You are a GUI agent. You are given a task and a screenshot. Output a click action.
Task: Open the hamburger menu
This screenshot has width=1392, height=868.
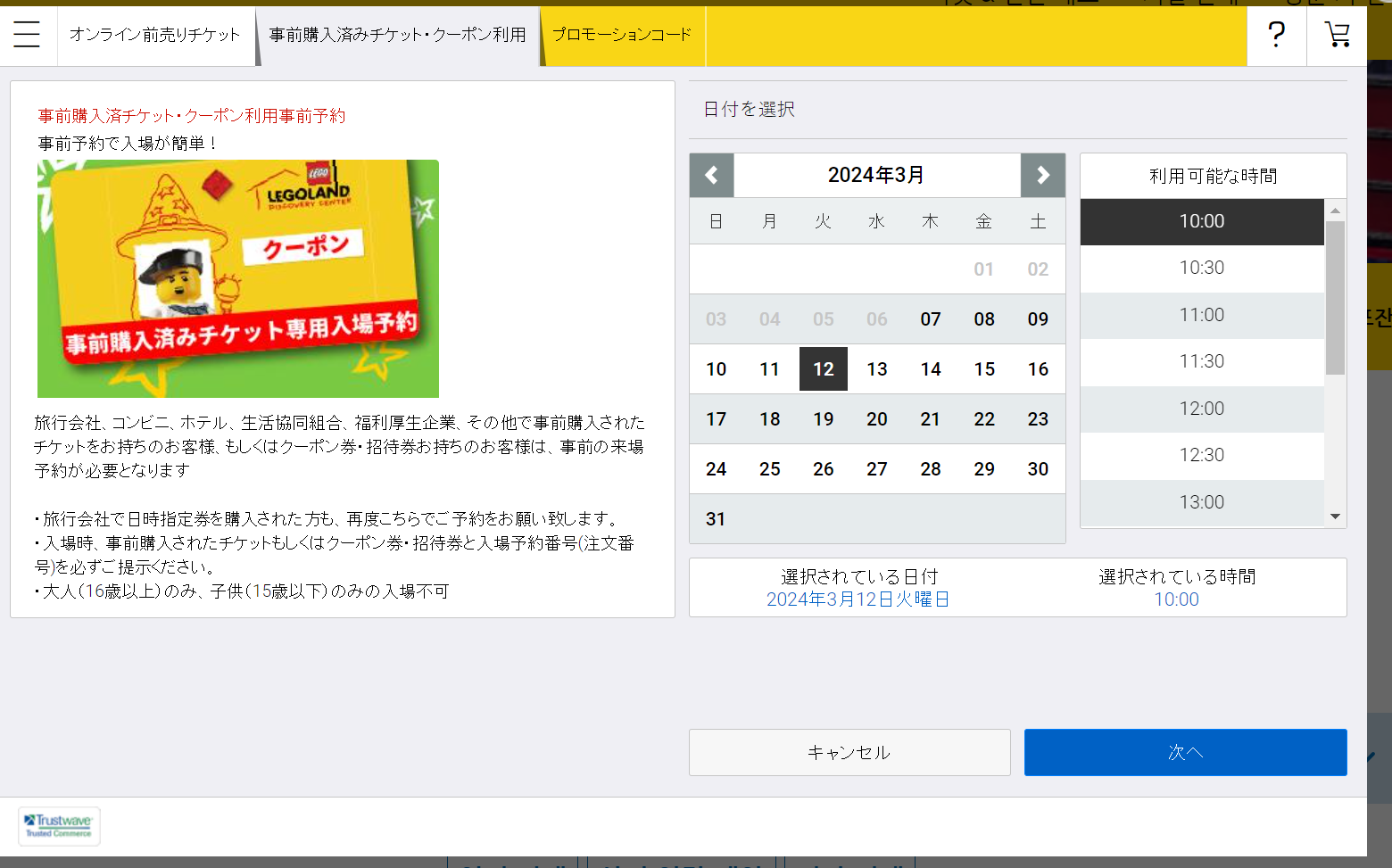tap(27, 35)
